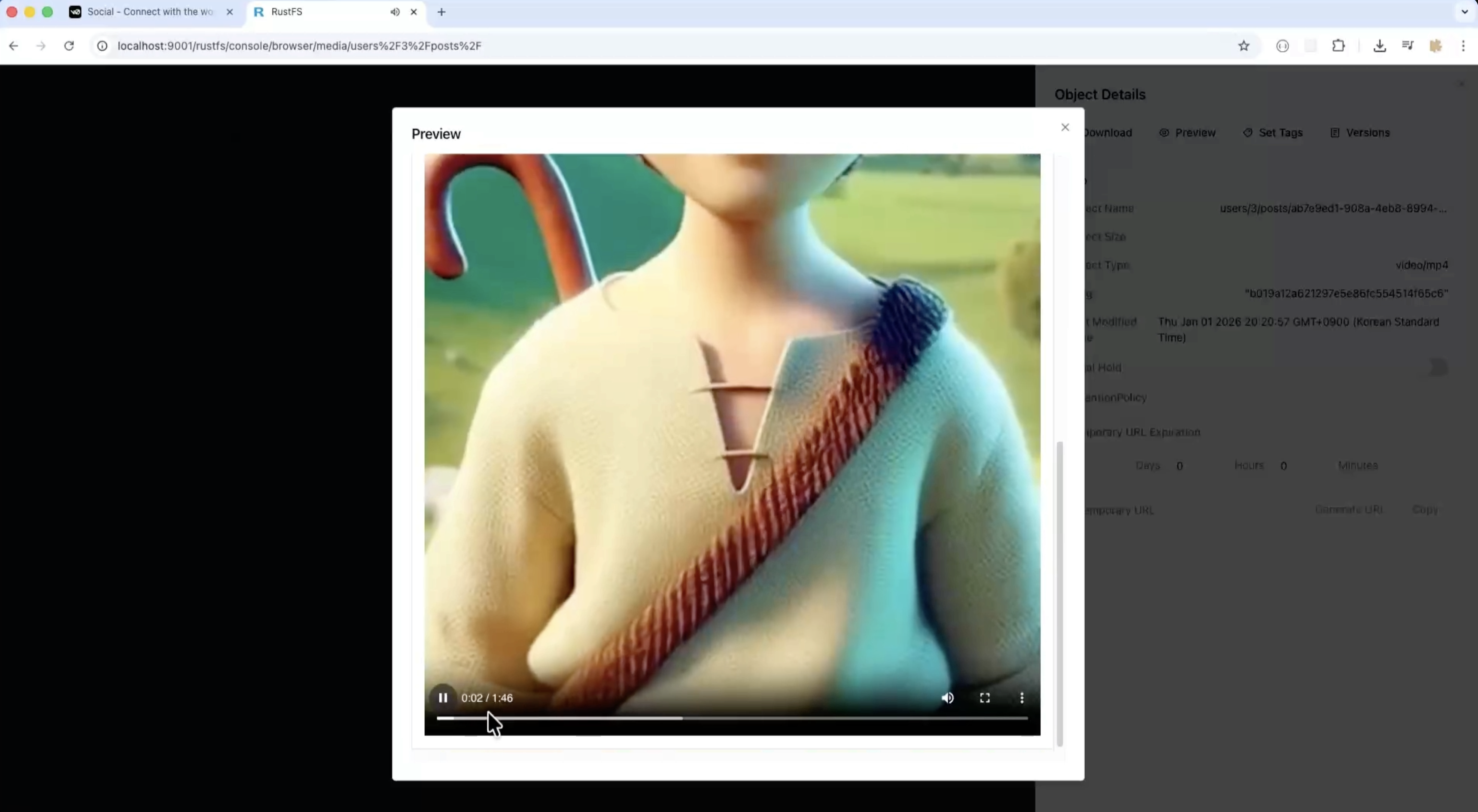
Task: Open the browser Downloads icon in toolbar
Action: coord(1380,46)
